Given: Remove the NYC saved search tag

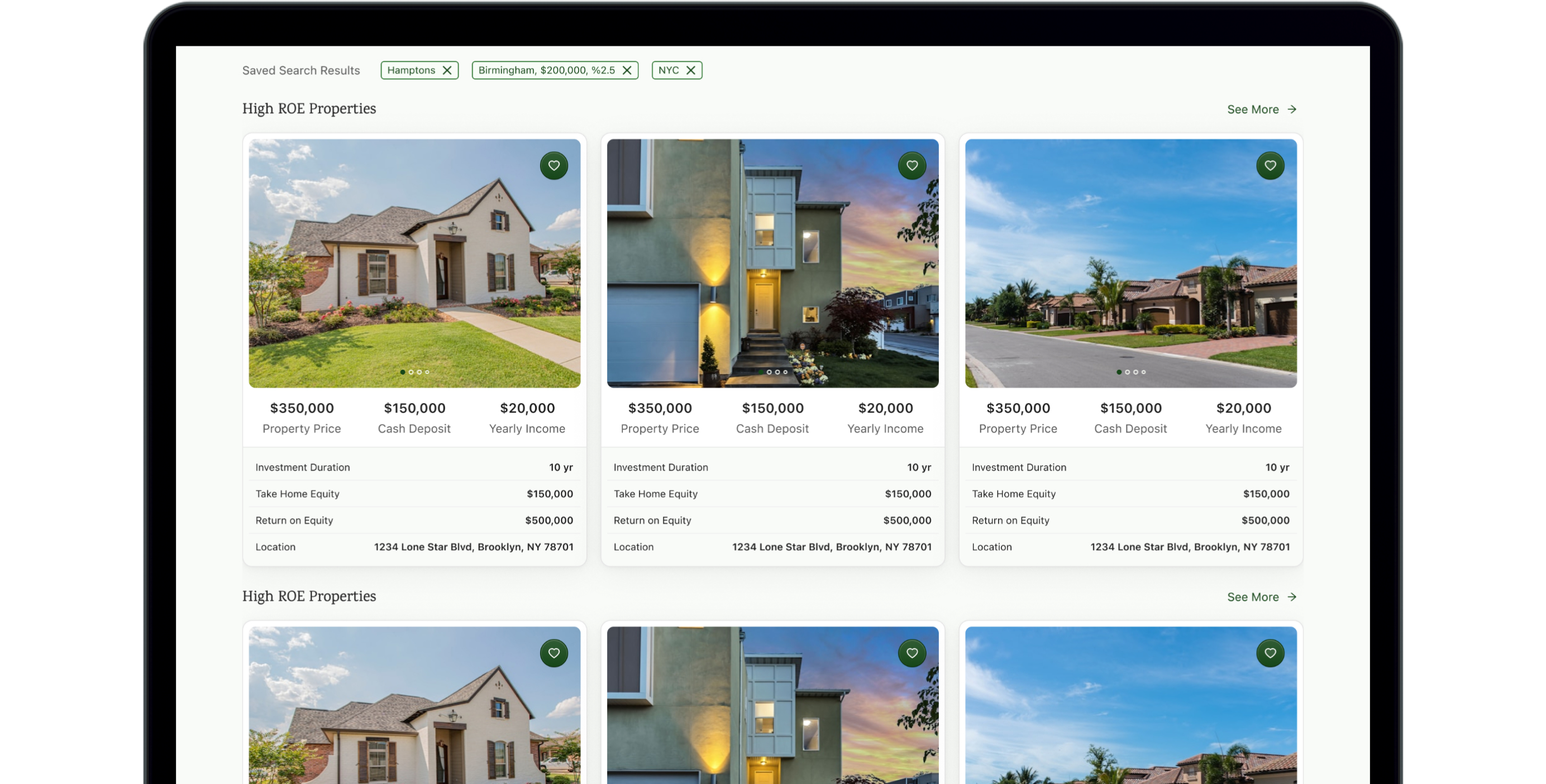Looking at the screenshot, I should 691,70.
